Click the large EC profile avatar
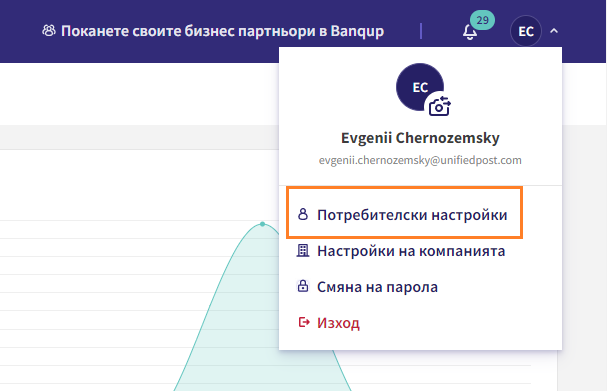 [x=420, y=87]
